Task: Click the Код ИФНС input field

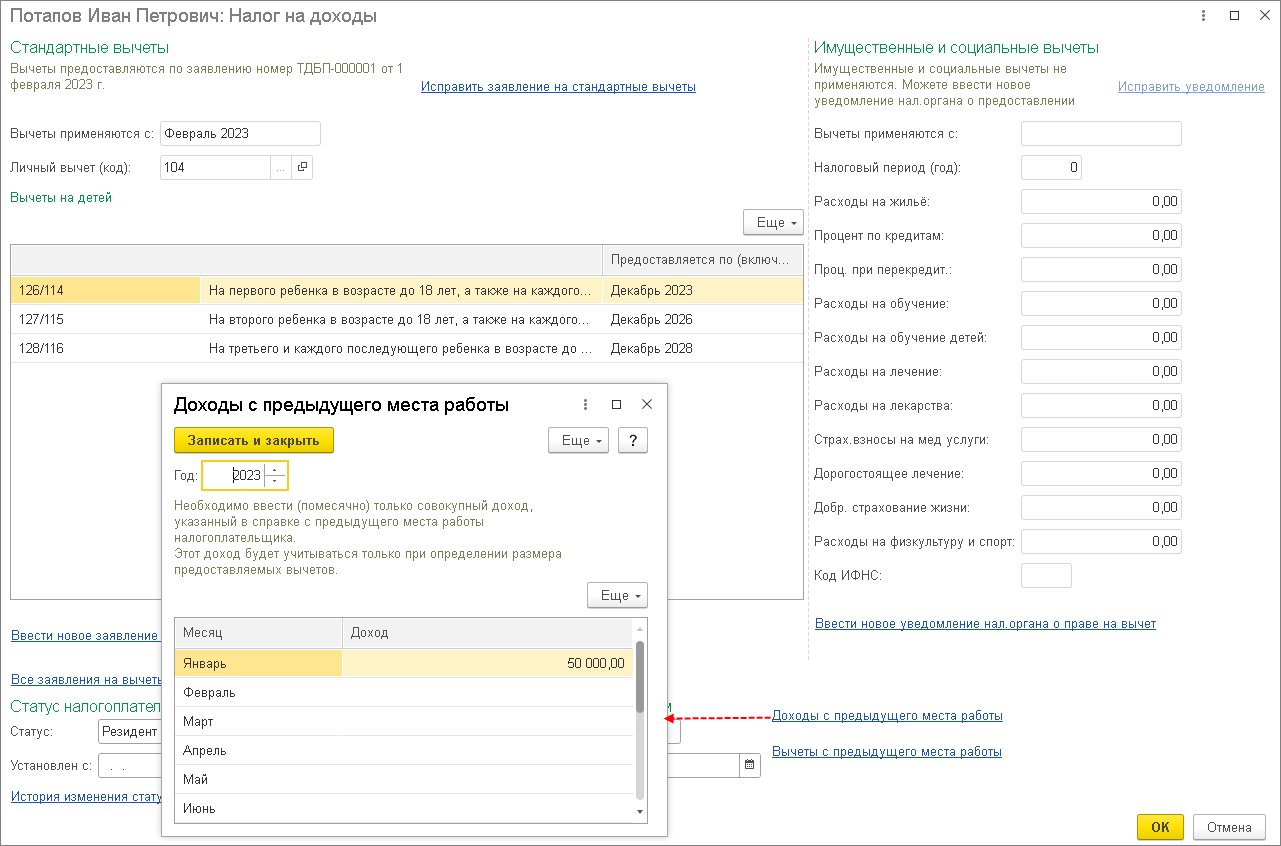Action: [1046, 575]
